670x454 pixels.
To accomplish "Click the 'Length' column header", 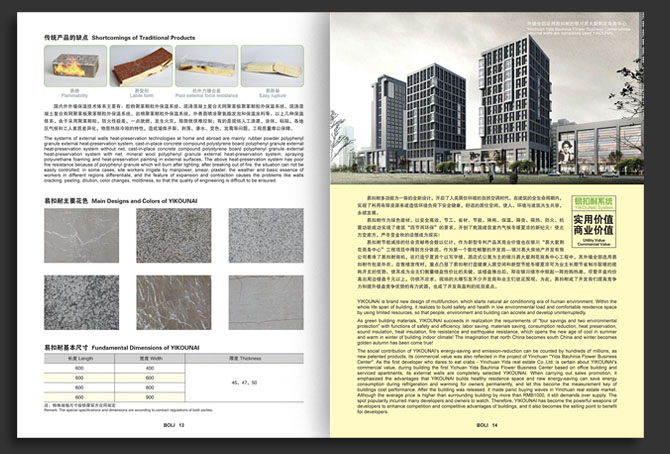I will pos(79,358).
